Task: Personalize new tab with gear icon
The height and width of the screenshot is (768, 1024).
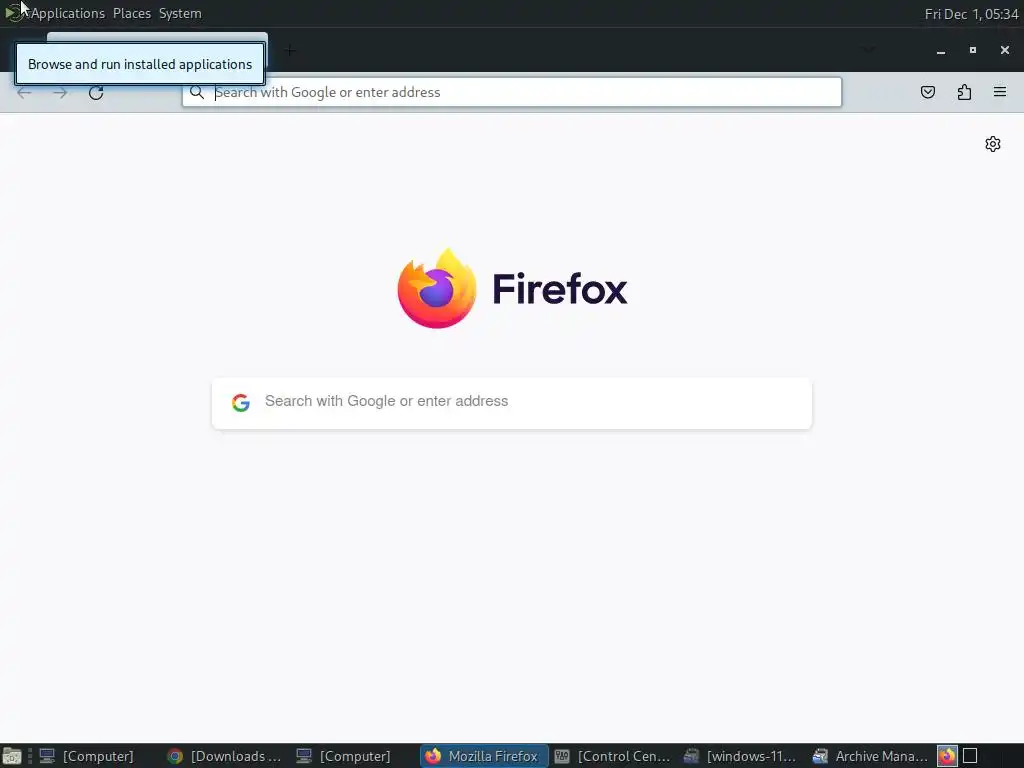Action: 993,144
